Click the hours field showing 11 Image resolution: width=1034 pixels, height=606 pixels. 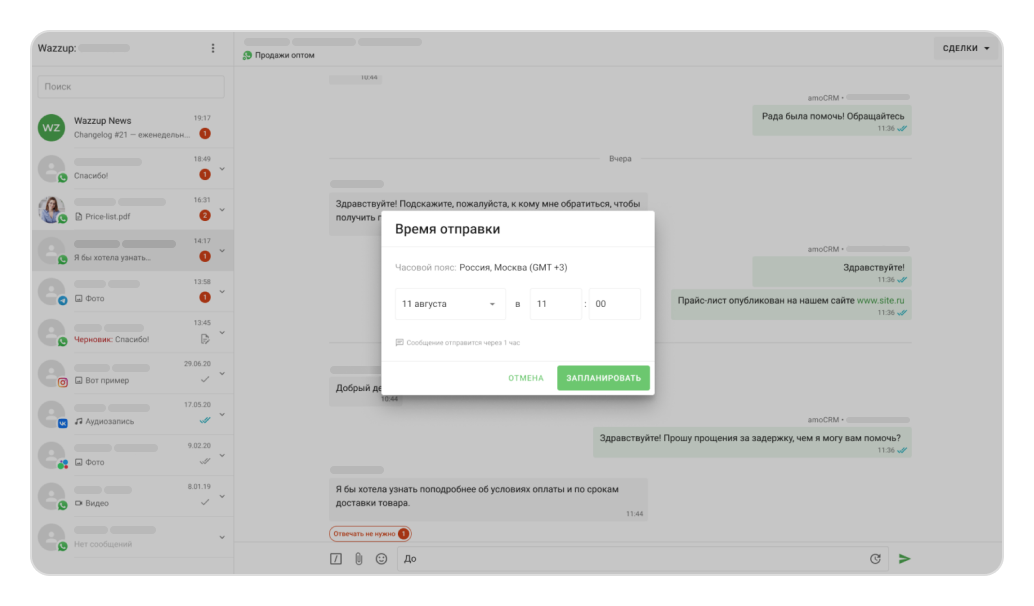pyautogui.click(x=555, y=304)
